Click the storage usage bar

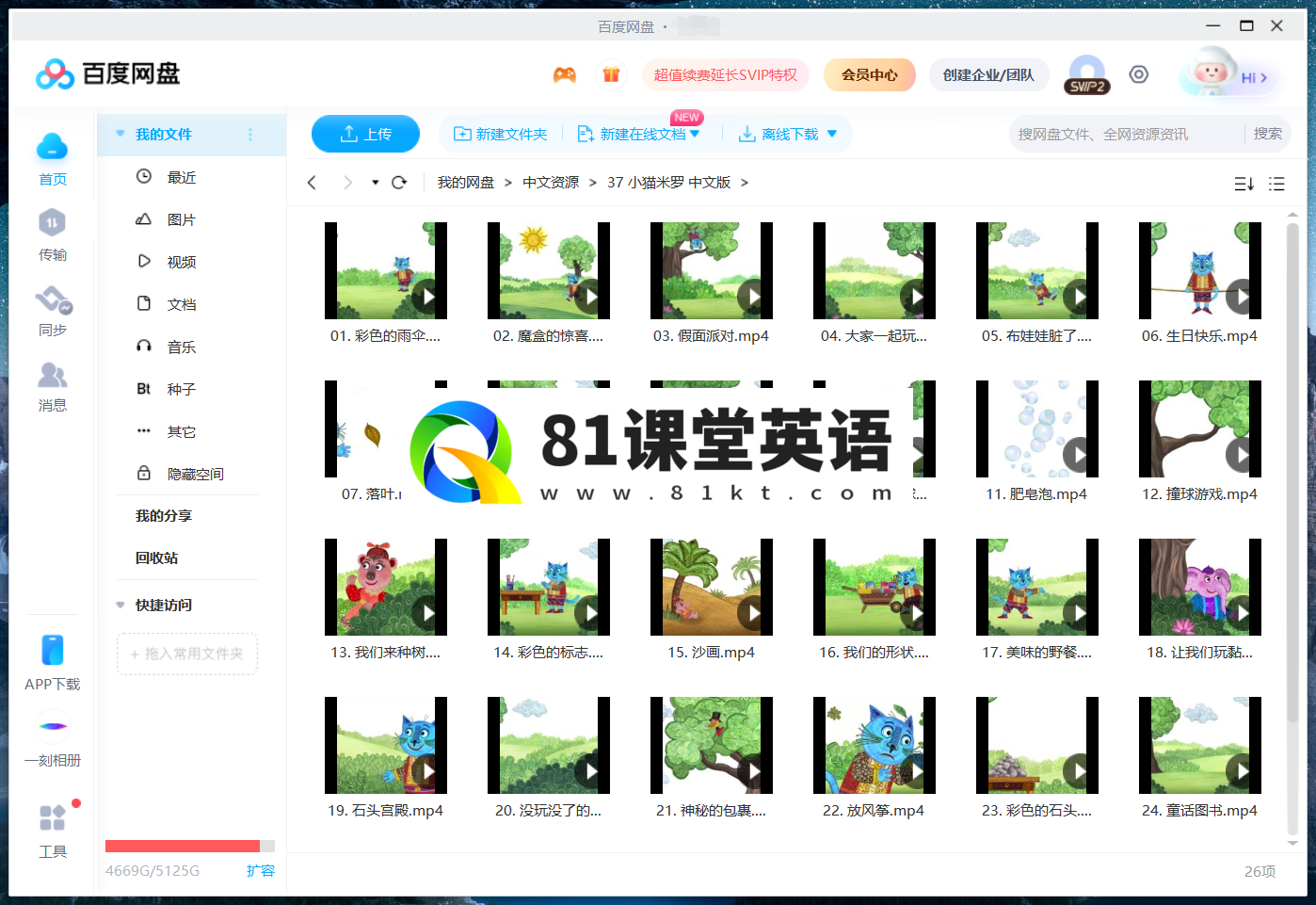pyautogui.click(x=190, y=846)
